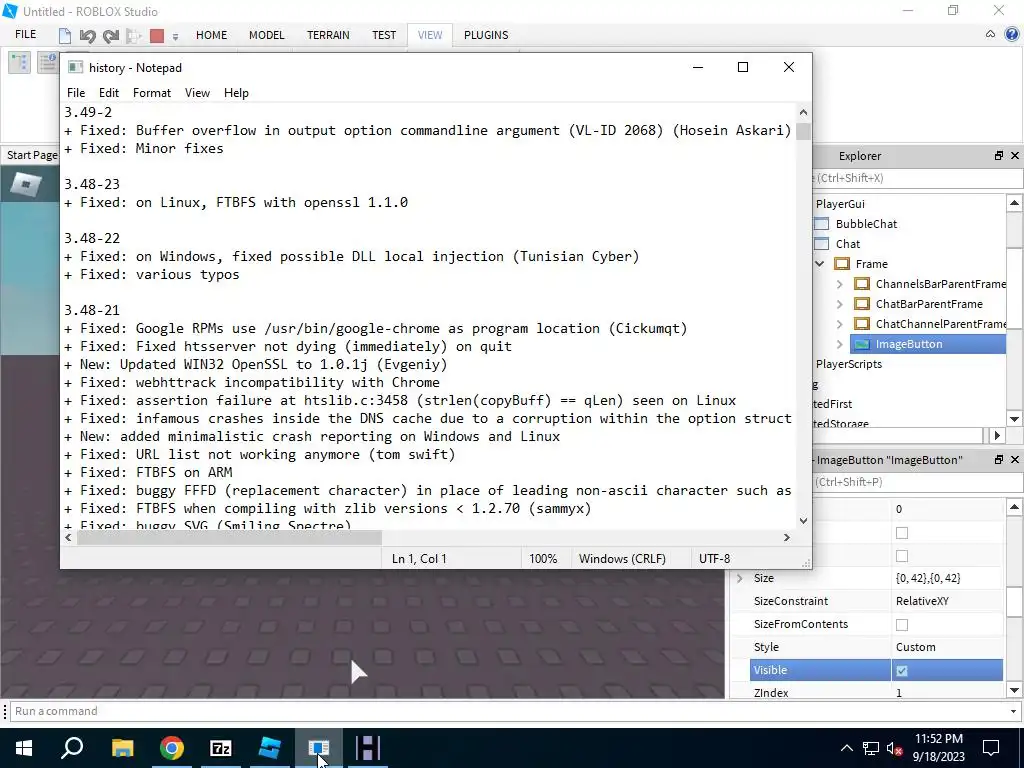This screenshot has width=1024, height=768.
Task: Click the ZIndex value field
Action: click(947, 692)
